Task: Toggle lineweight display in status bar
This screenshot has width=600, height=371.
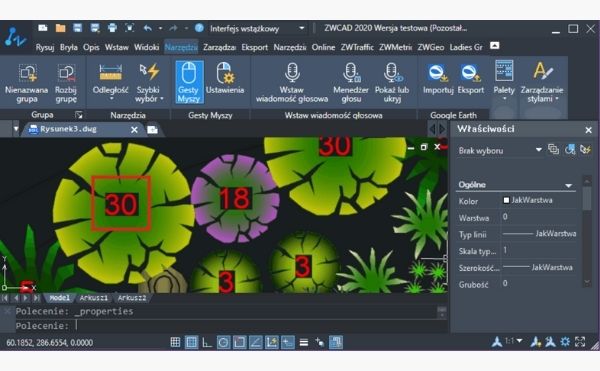Action: (304, 342)
